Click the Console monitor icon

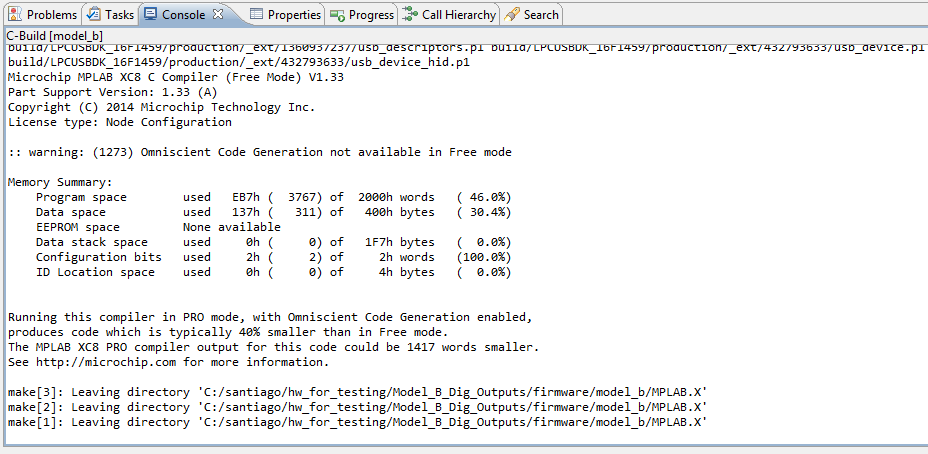(x=152, y=15)
